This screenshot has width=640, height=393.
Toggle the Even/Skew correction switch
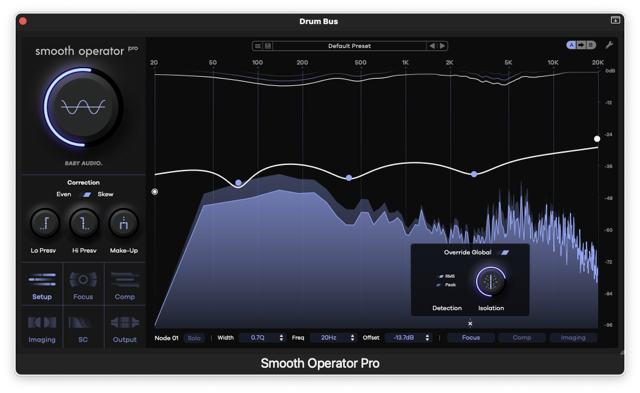[x=87, y=195]
